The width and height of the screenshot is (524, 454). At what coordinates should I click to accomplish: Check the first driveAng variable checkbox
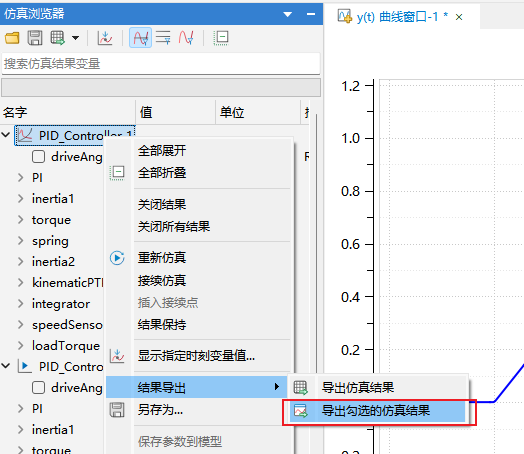(38, 156)
